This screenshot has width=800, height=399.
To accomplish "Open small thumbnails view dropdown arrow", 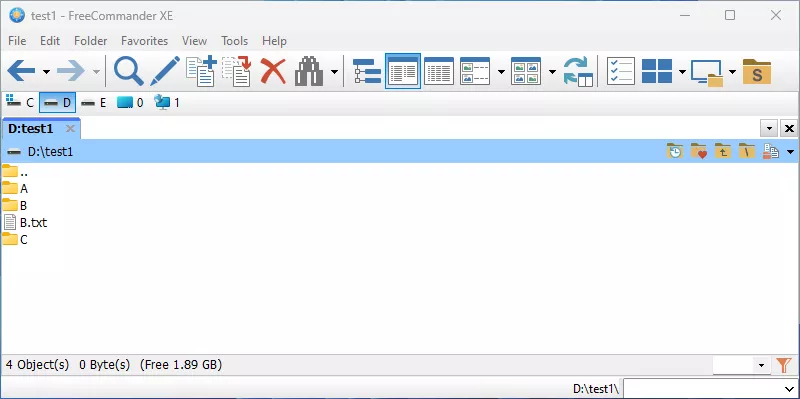I will (501, 72).
